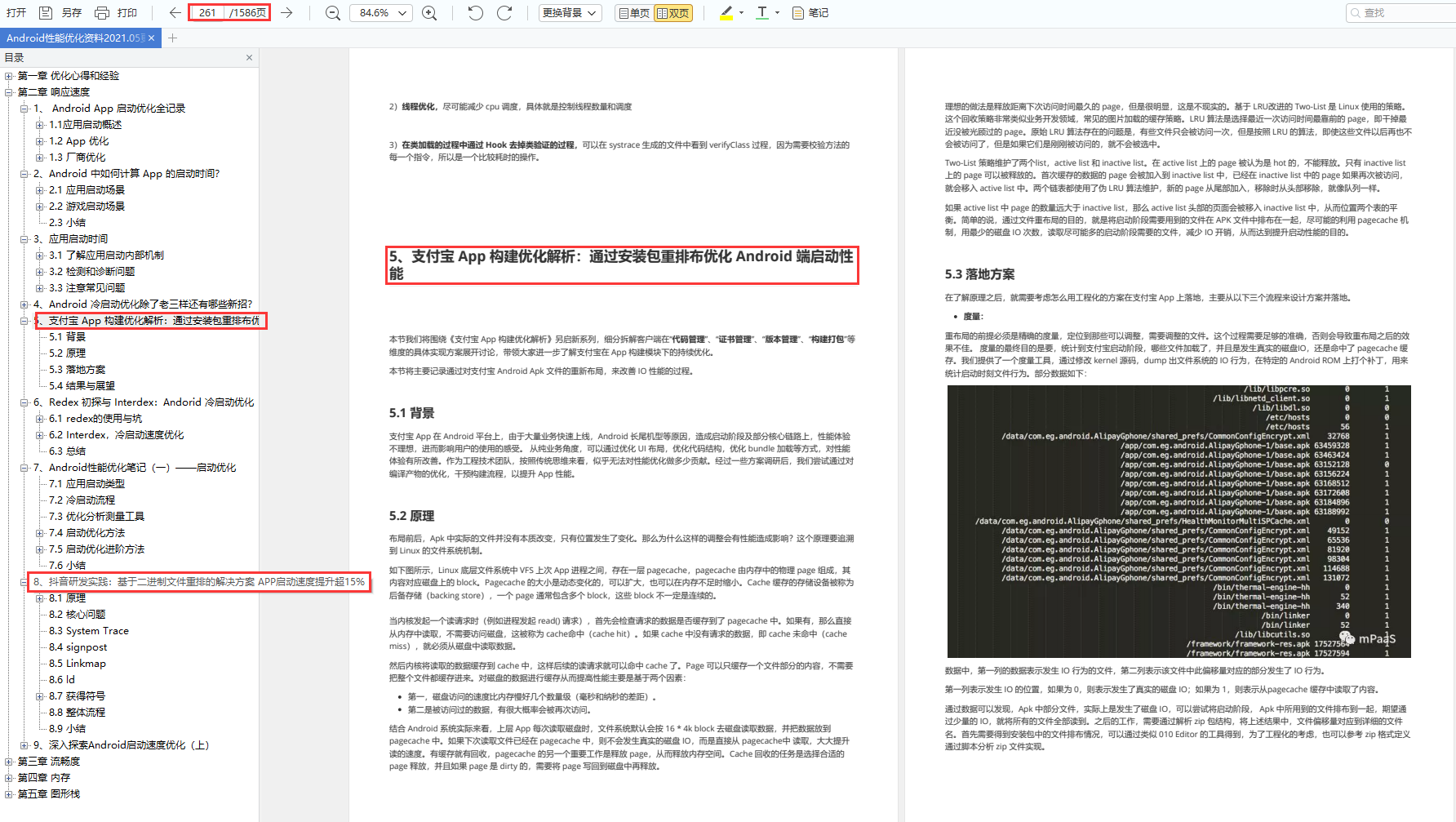Open outline item 7、Android性能优化笔记
This screenshot has height=822, width=1456.
pyautogui.click(x=135, y=468)
